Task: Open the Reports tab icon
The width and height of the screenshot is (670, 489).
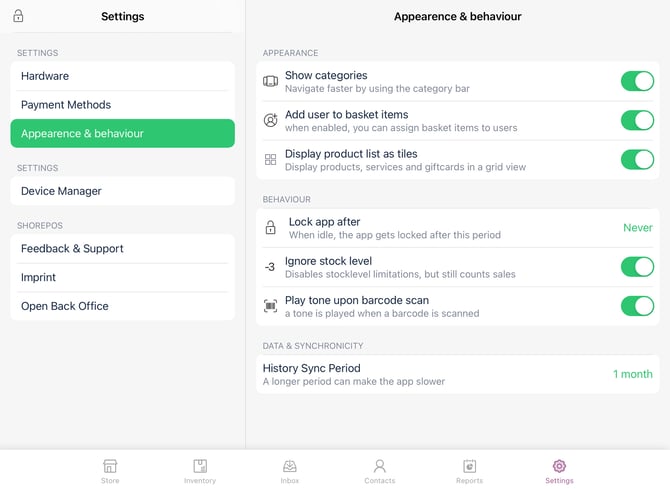Action: (469, 467)
